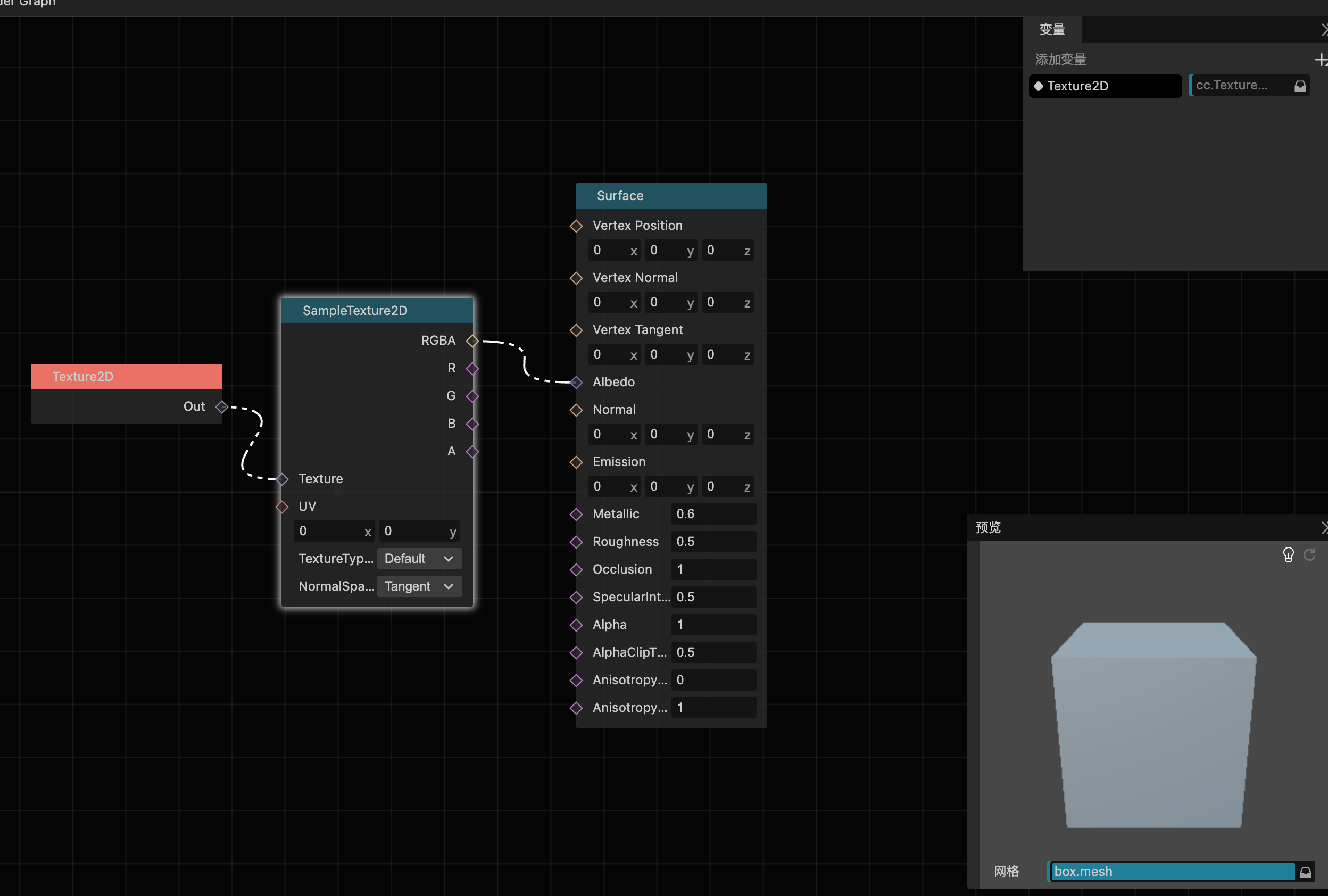Click the Surface node header
The image size is (1328, 896).
coord(671,196)
